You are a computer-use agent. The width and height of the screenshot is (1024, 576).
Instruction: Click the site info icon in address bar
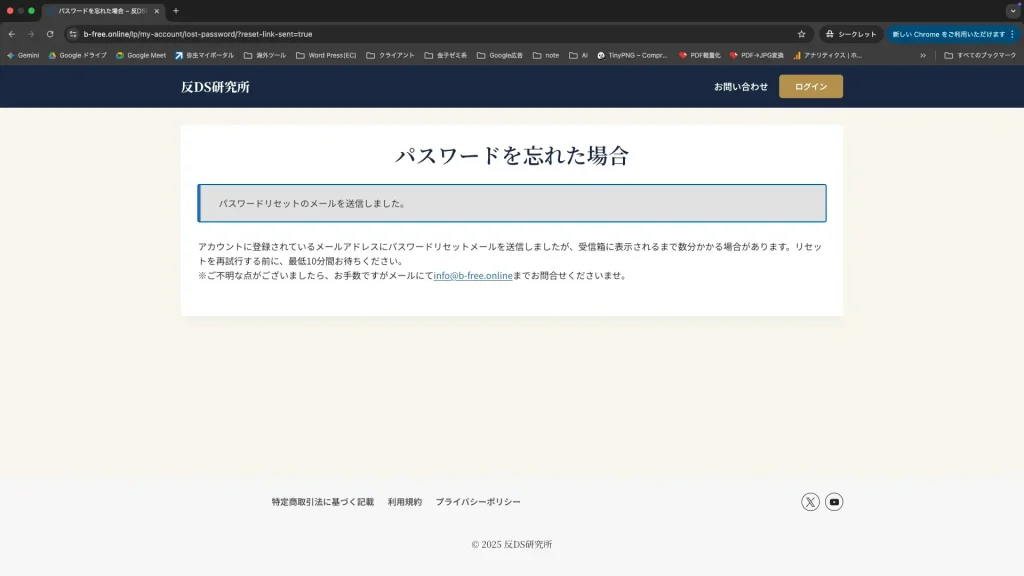(73, 34)
